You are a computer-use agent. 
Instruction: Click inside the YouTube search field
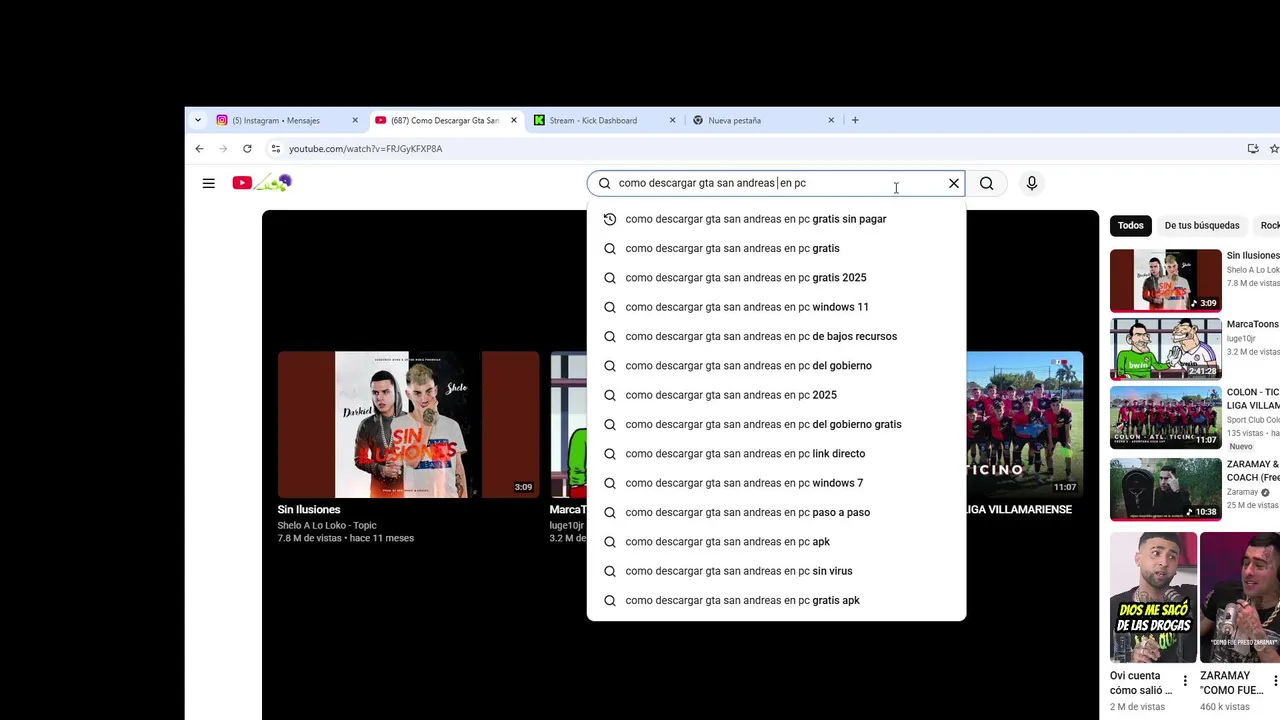click(x=776, y=183)
